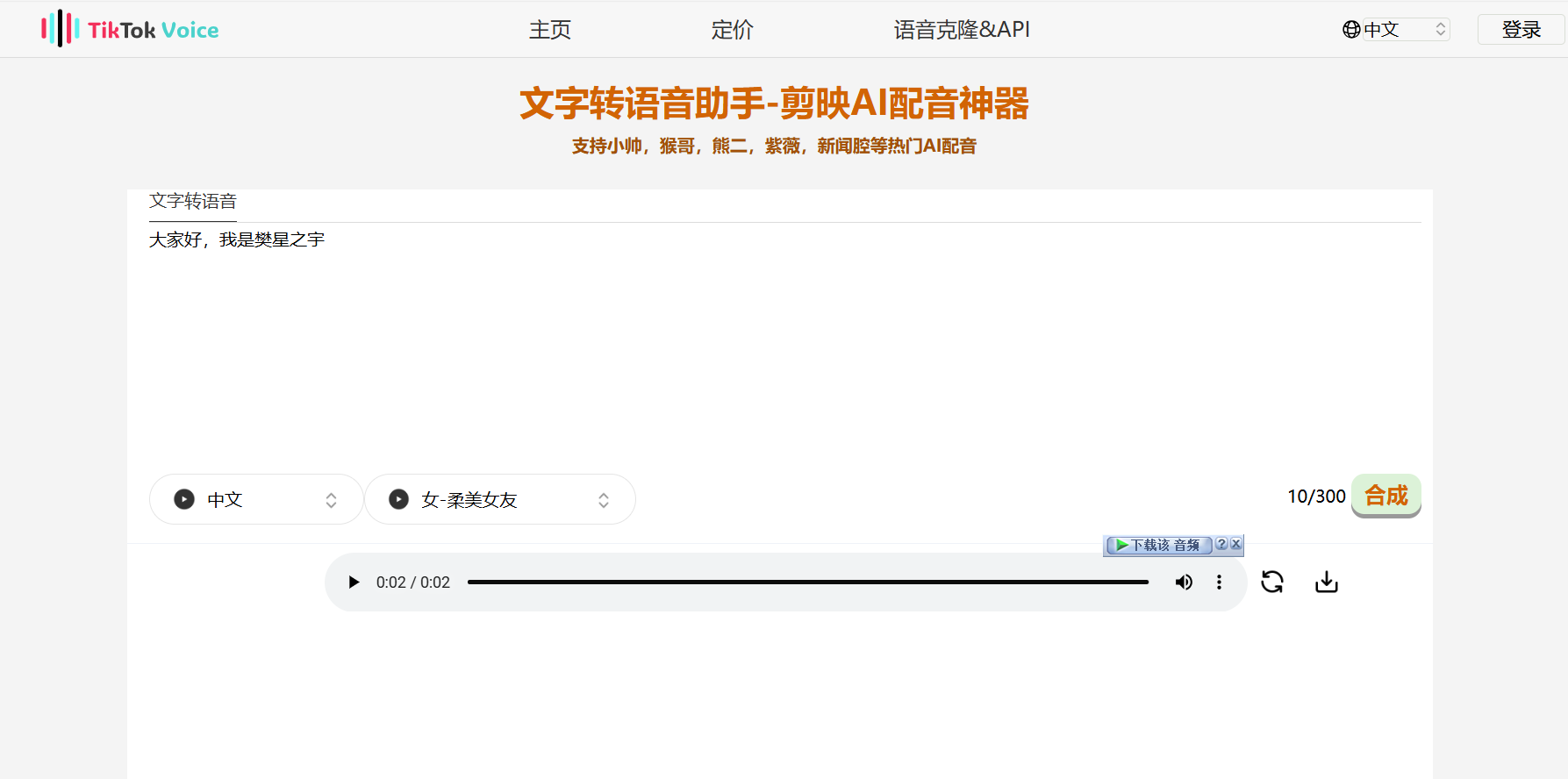Select the 文字转语音 tab

(193, 202)
